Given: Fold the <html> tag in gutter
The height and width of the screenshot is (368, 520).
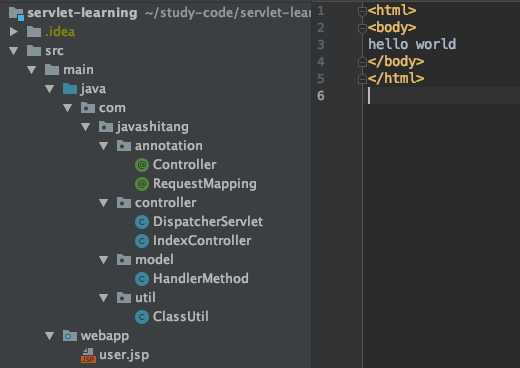Looking at the screenshot, I should tap(362, 11).
